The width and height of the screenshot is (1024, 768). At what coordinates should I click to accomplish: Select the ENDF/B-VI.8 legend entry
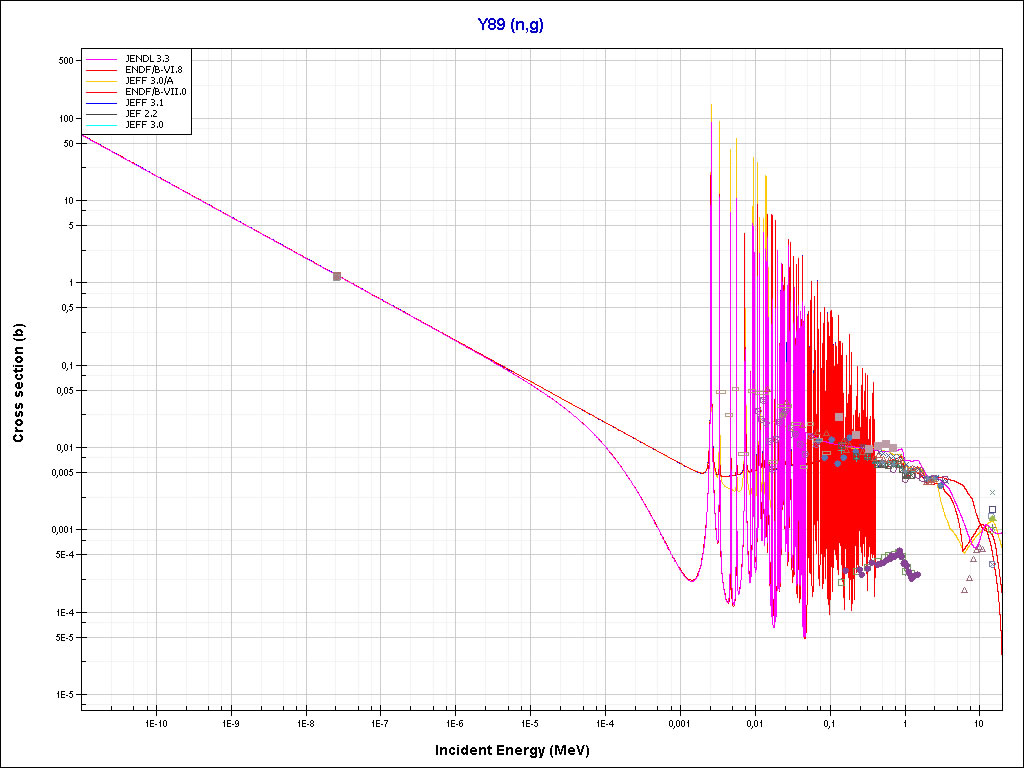(153, 70)
